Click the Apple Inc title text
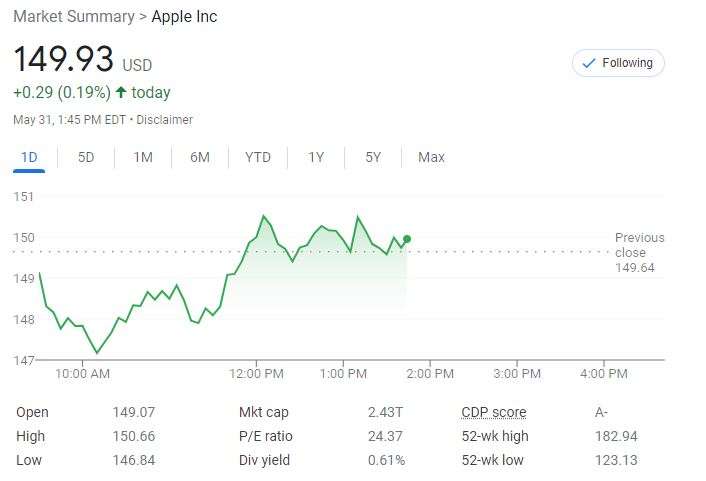This screenshot has height=481, width=706. (x=184, y=17)
